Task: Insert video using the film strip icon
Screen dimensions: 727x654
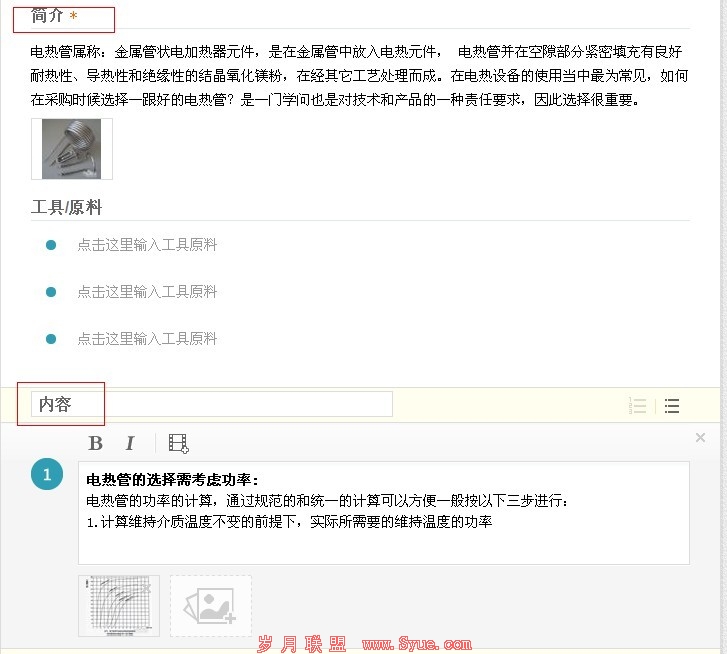Action: (x=179, y=443)
